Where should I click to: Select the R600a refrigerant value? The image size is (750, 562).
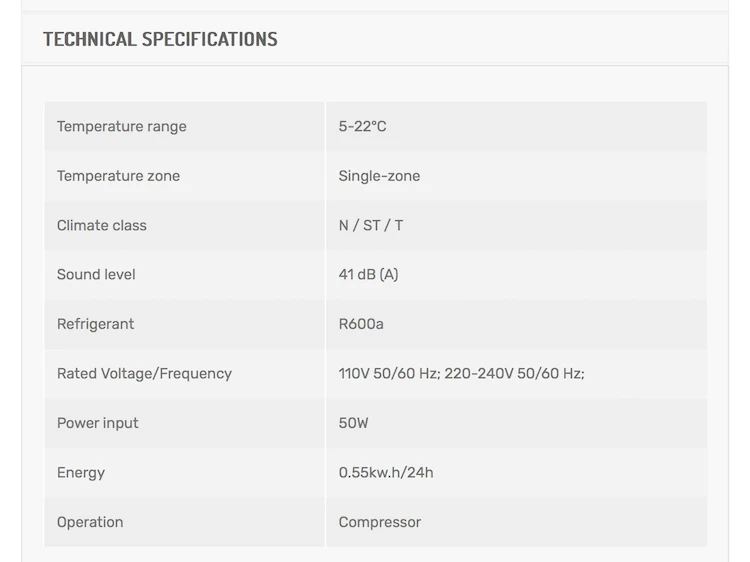click(x=361, y=324)
